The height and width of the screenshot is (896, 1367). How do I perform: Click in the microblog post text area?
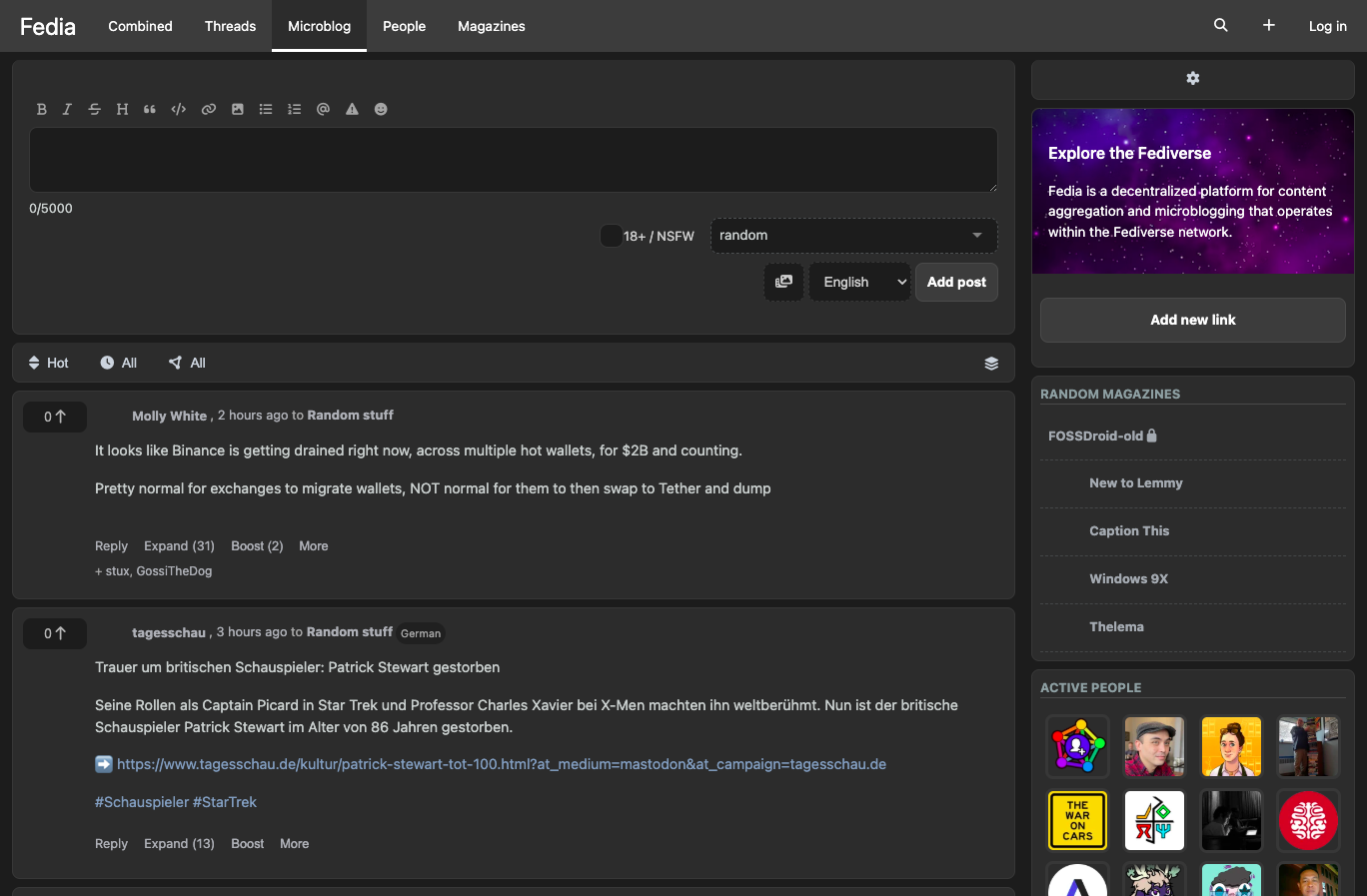pos(514,160)
